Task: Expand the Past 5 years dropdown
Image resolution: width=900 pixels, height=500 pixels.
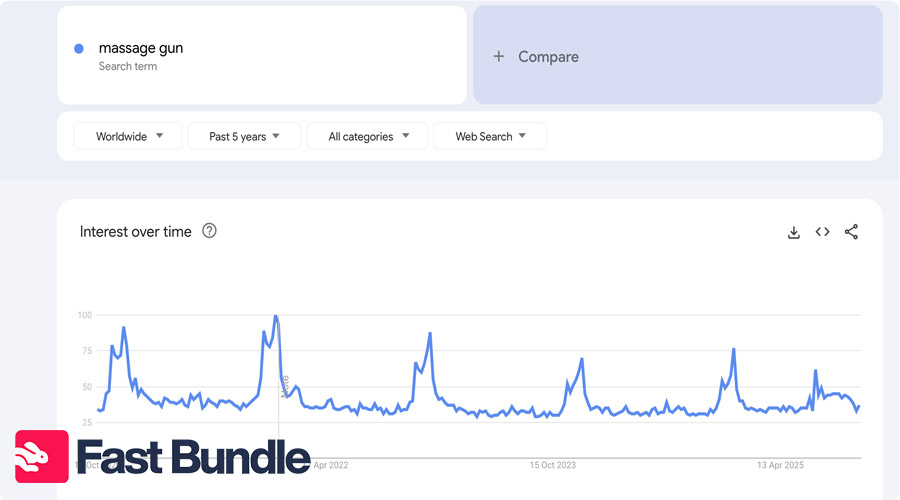Action: [x=244, y=136]
